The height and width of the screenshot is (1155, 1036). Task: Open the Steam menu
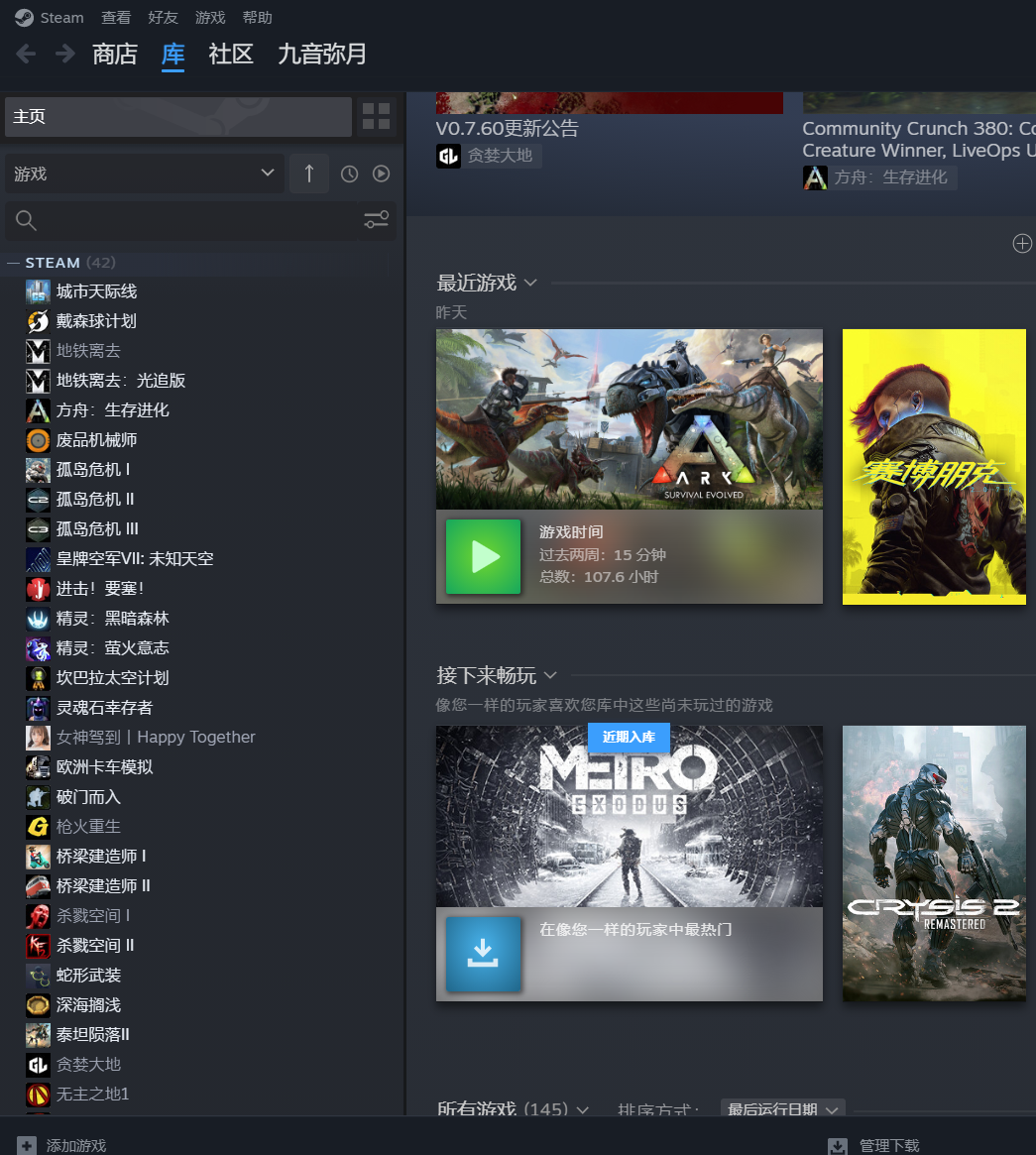(61, 18)
